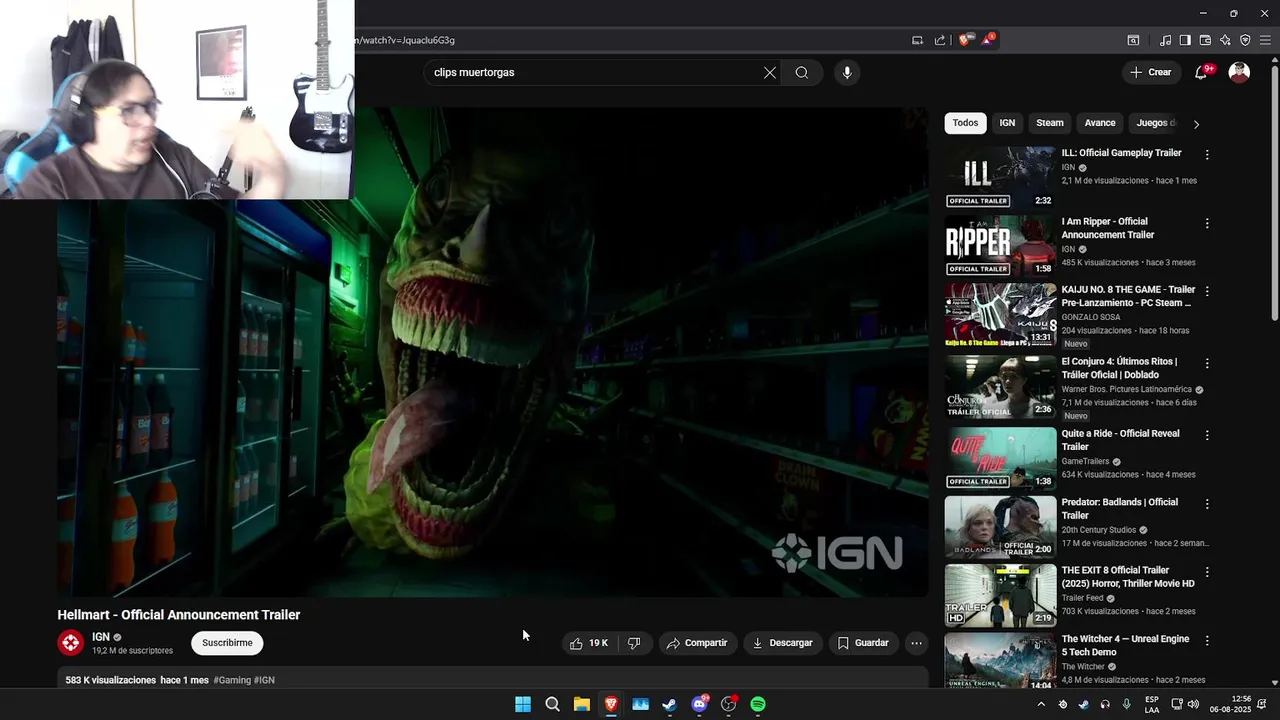Screen dimensions: 1280x720
Task: Open options menu for Kaiju No. 8 video
Action: [1207, 291]
